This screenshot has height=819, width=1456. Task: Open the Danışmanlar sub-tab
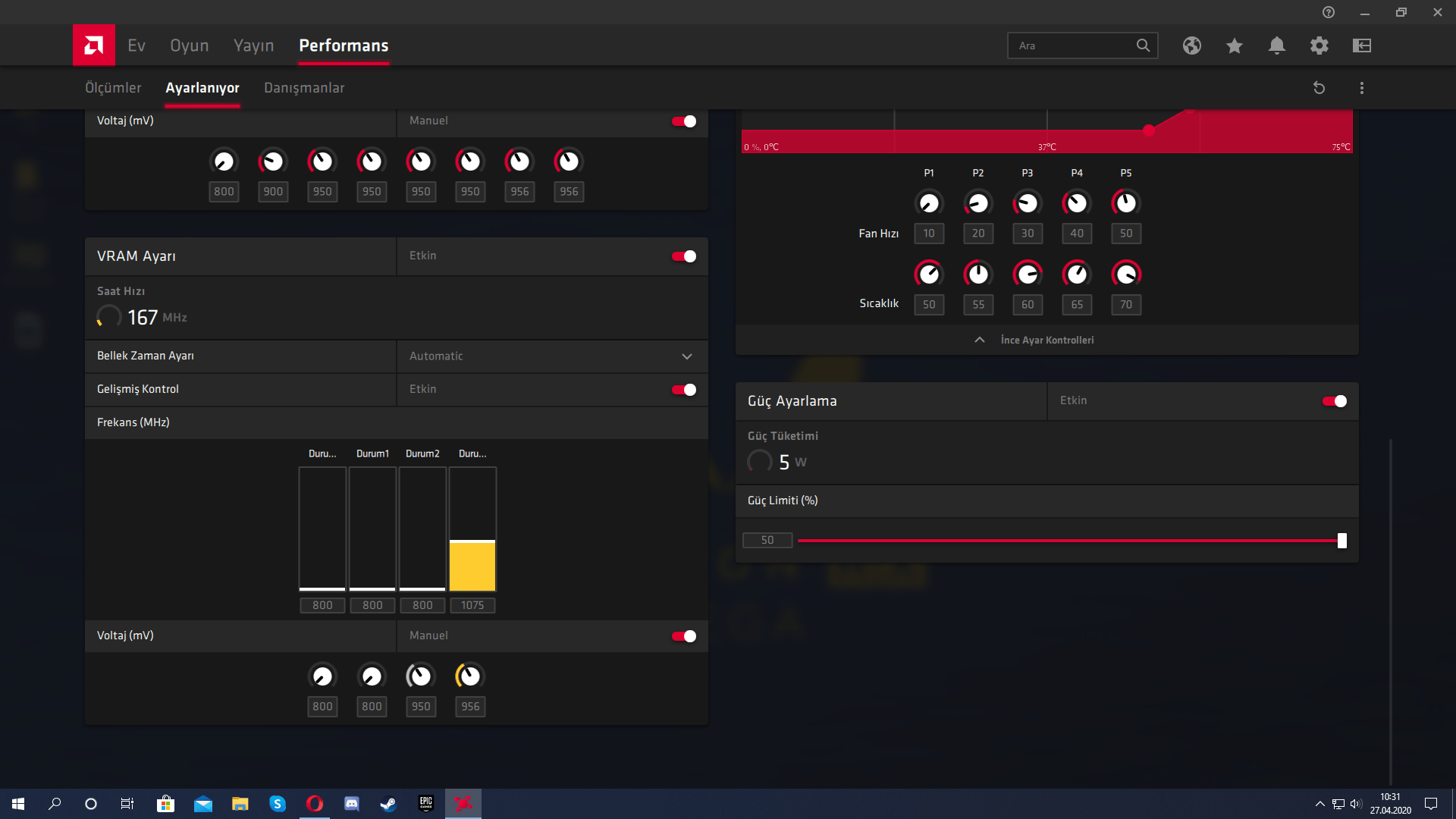[x=303, y=88]
